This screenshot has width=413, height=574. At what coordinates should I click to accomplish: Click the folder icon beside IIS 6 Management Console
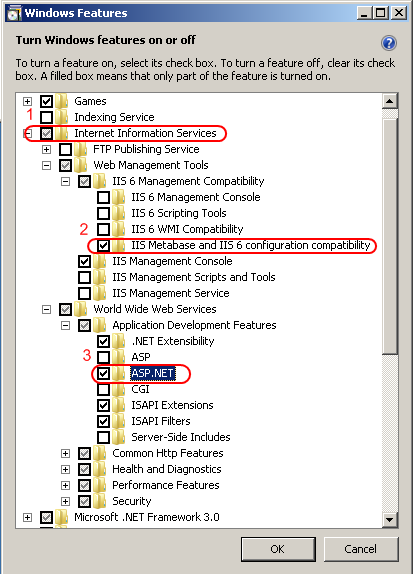pos(119,197)
